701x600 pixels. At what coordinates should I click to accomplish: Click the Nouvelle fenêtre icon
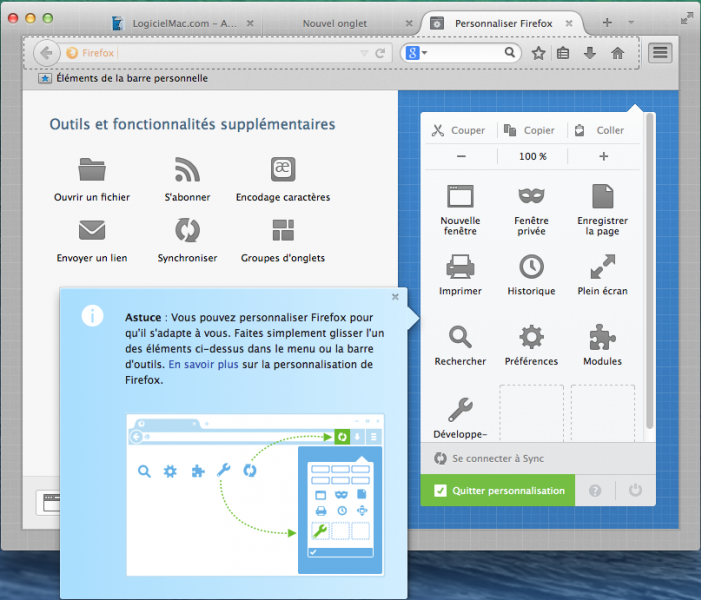(460, 196)
